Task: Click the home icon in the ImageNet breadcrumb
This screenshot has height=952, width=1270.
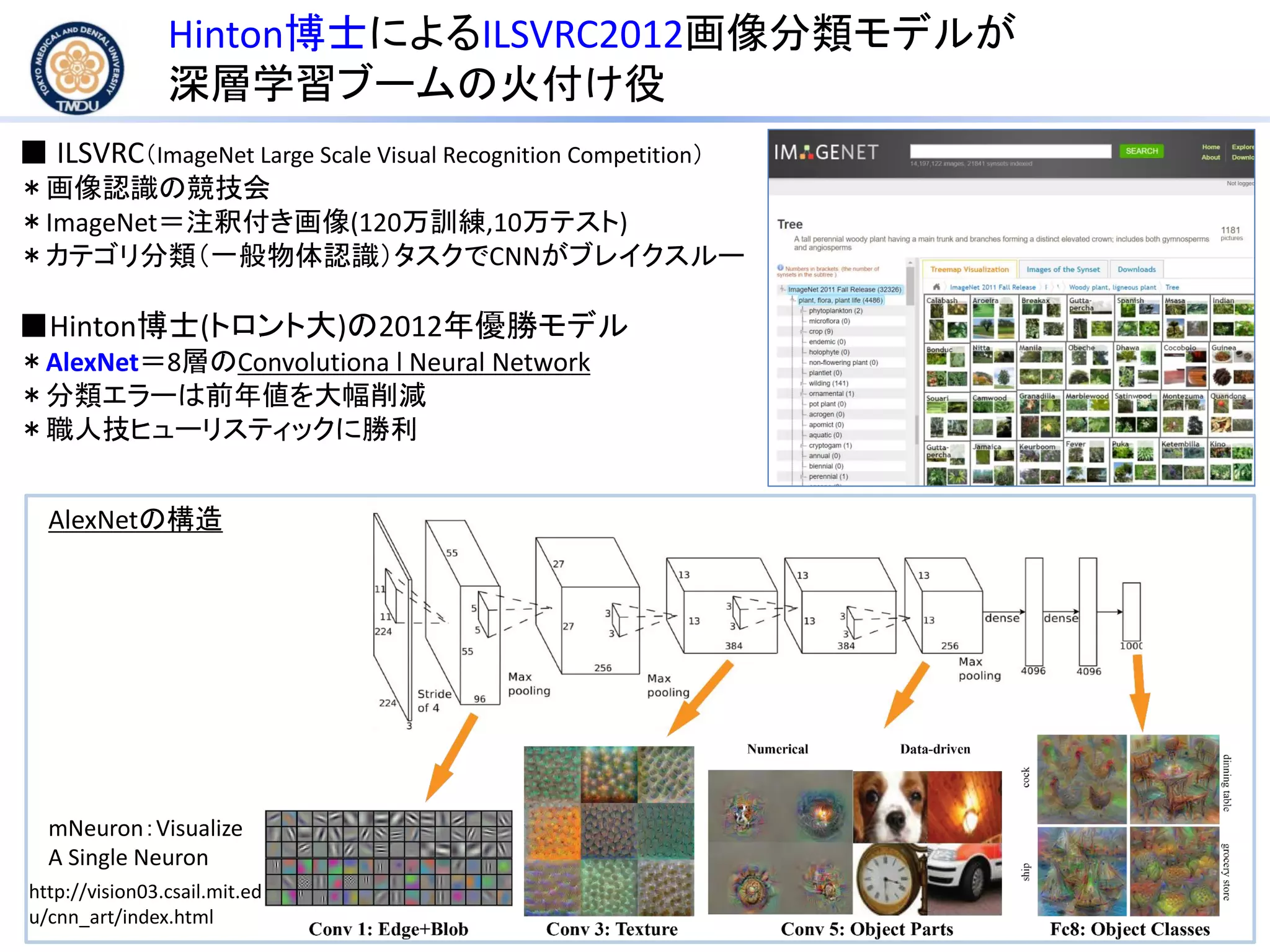Action: pyautogui.click(x=936, y=287)
